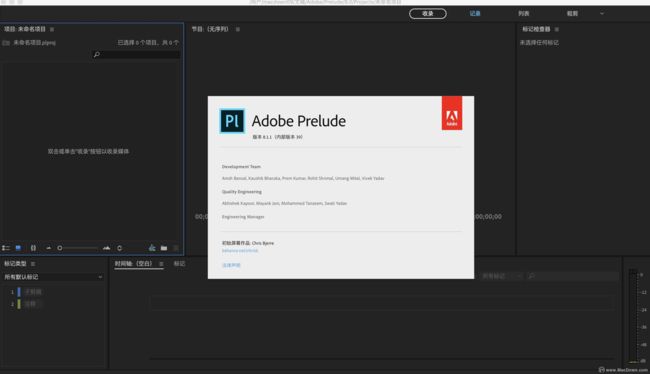Click the right timecode 00;00;00;00

pos(488,217)
